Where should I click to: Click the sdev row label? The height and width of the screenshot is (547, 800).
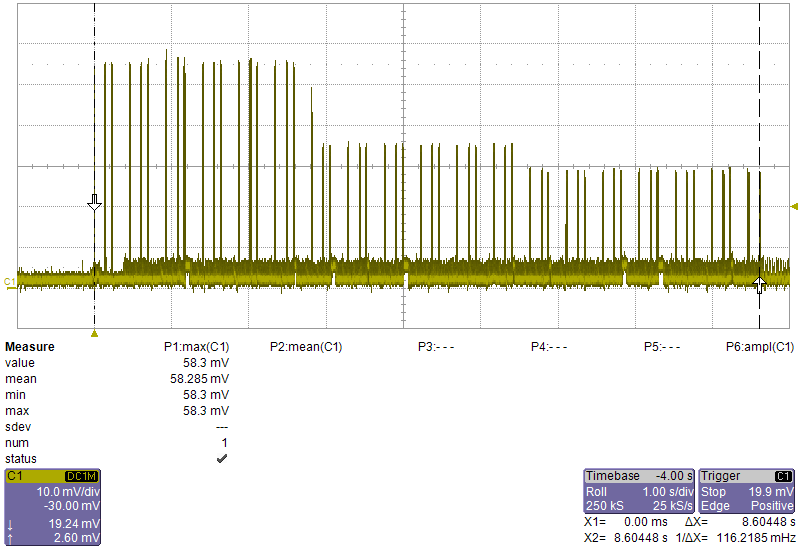[18, 427]
